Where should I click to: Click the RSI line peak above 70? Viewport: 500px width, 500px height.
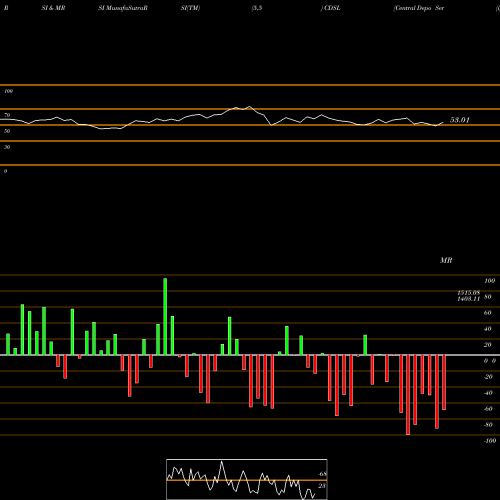pyautogui.click(x=250, y=107)
